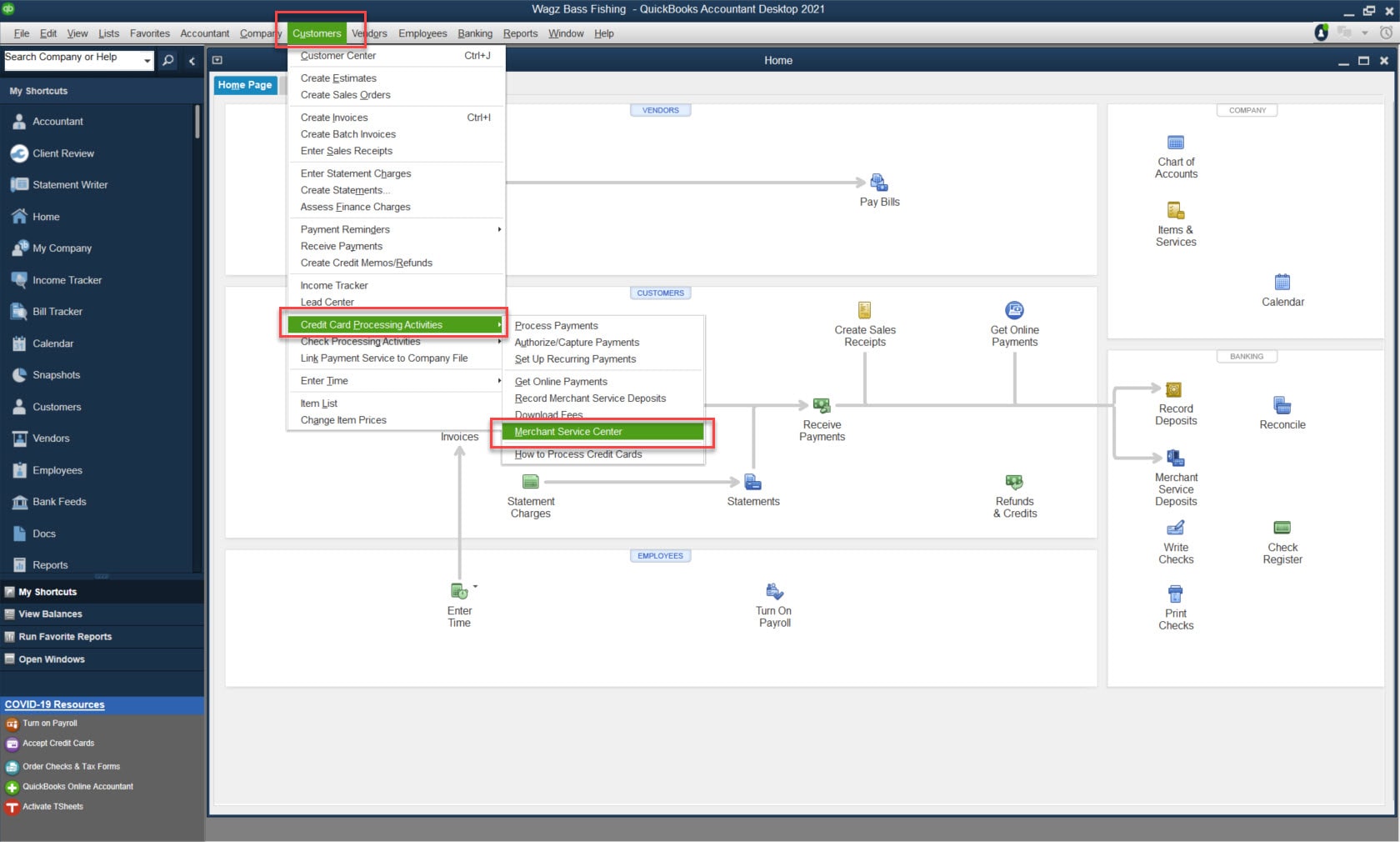This screenshot has height=842, width=1400.
Task: Click the shortcuts list scrollbar
Action: 197,122
